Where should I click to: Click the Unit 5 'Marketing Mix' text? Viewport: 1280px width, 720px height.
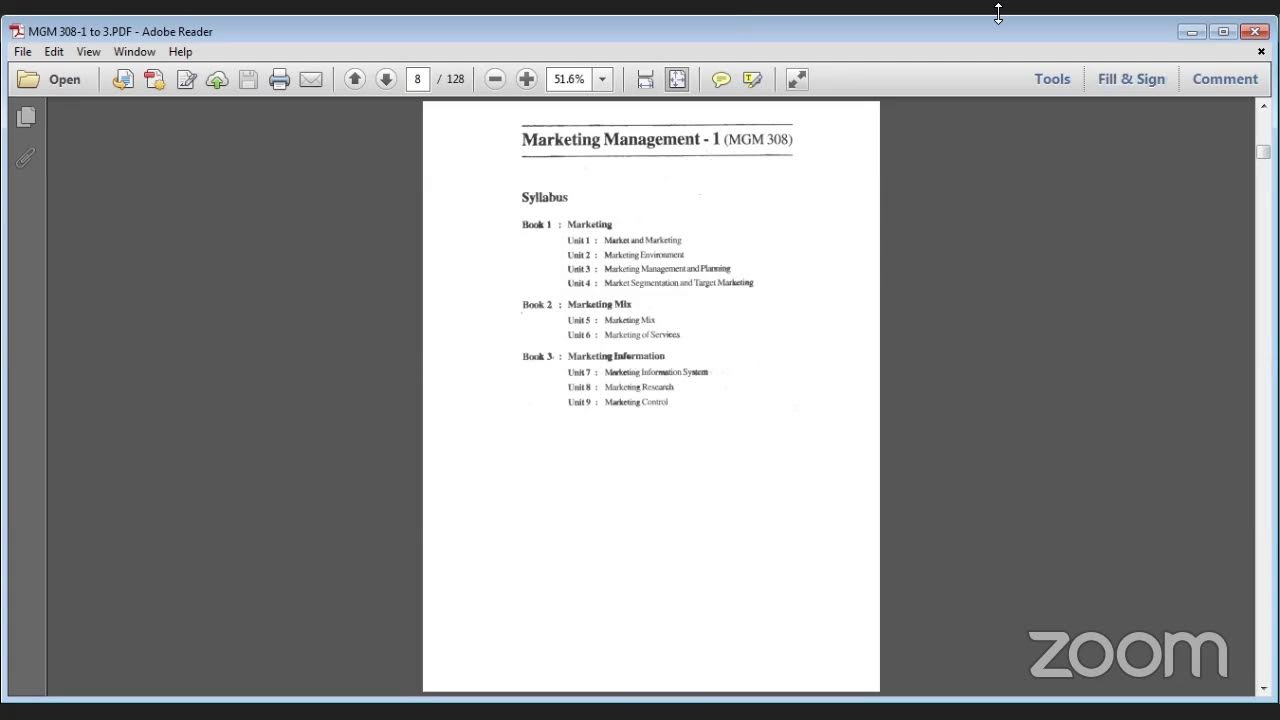[629, 320]
